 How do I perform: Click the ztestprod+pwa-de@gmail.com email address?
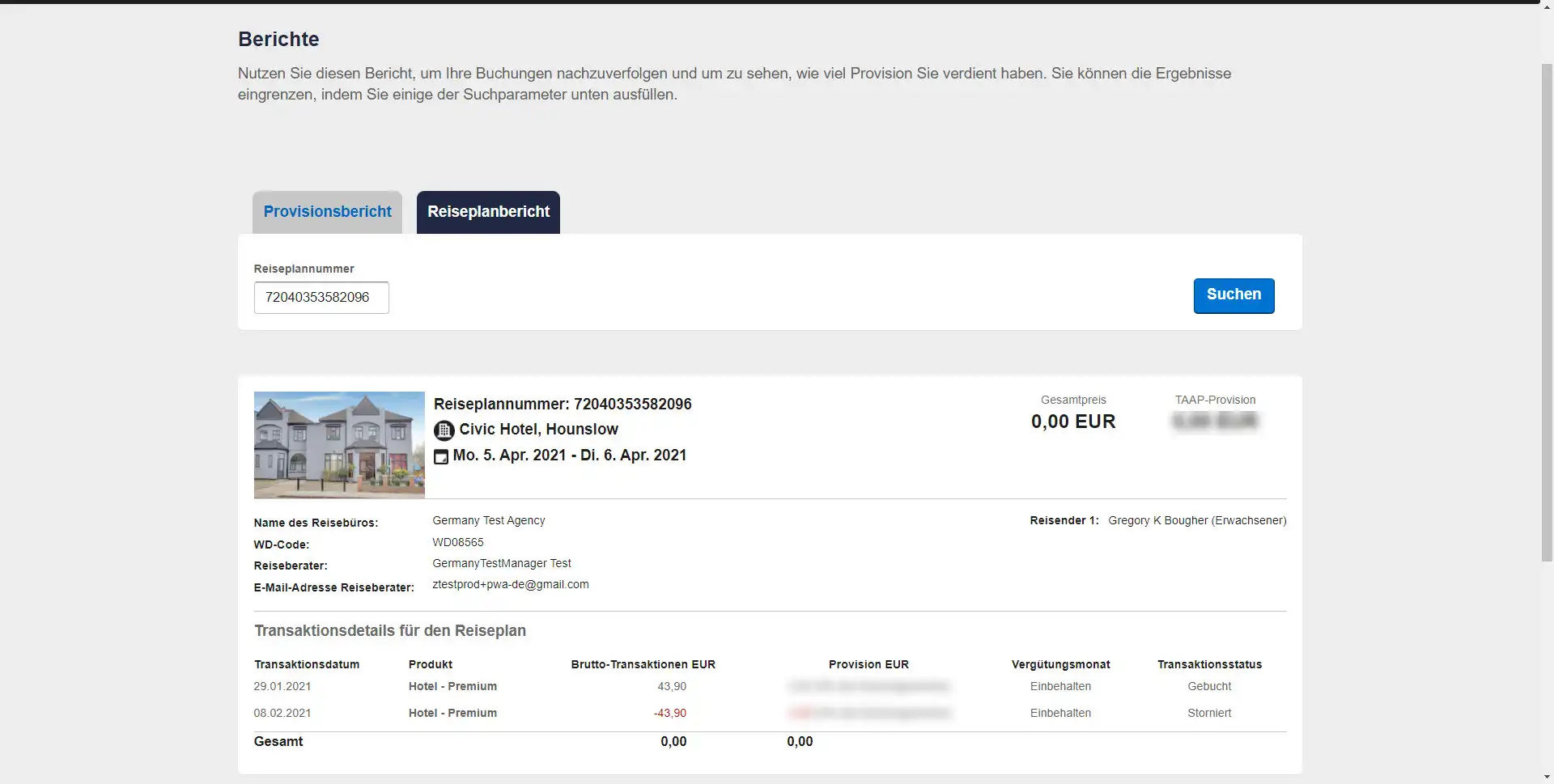(511, 584)
